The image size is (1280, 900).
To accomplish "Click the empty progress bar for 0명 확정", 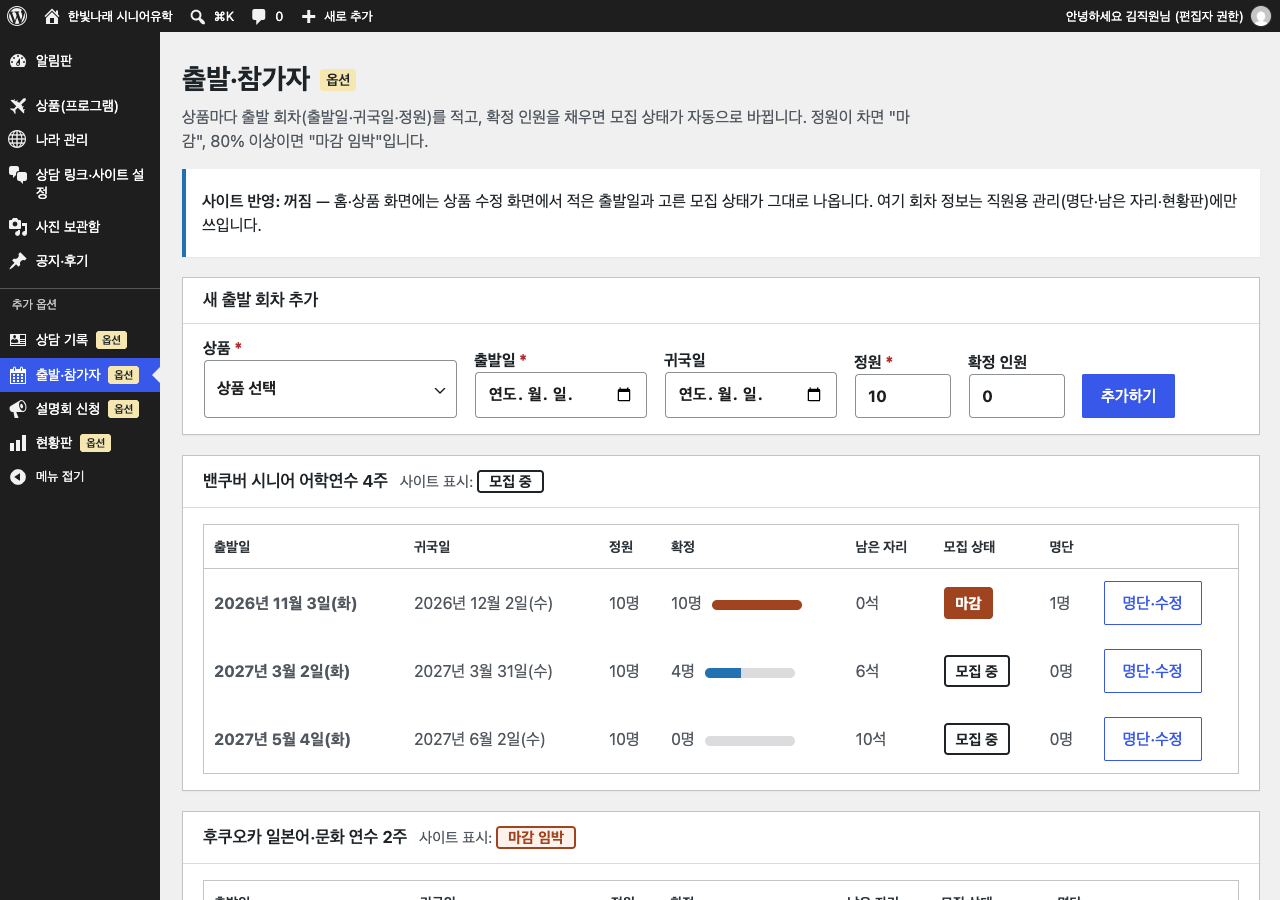I will point(750,740).
